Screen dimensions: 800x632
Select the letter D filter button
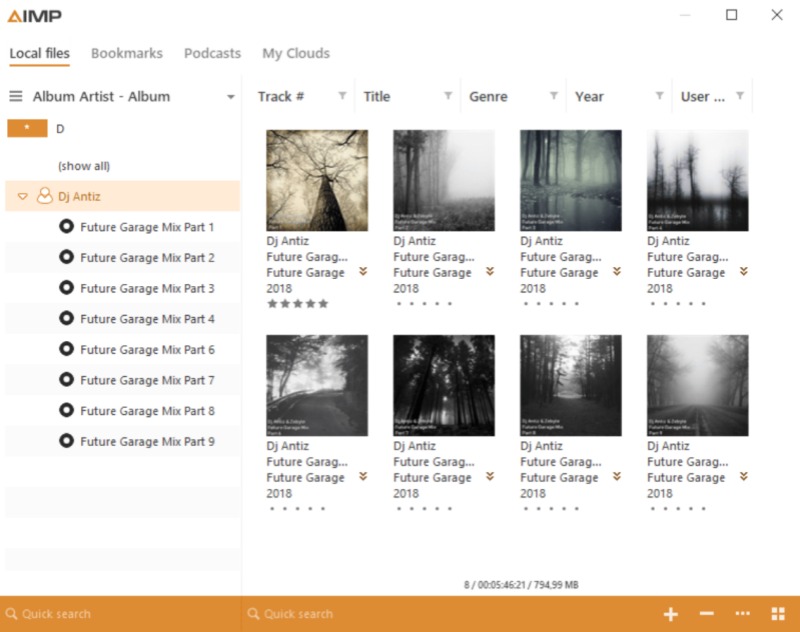26,128
